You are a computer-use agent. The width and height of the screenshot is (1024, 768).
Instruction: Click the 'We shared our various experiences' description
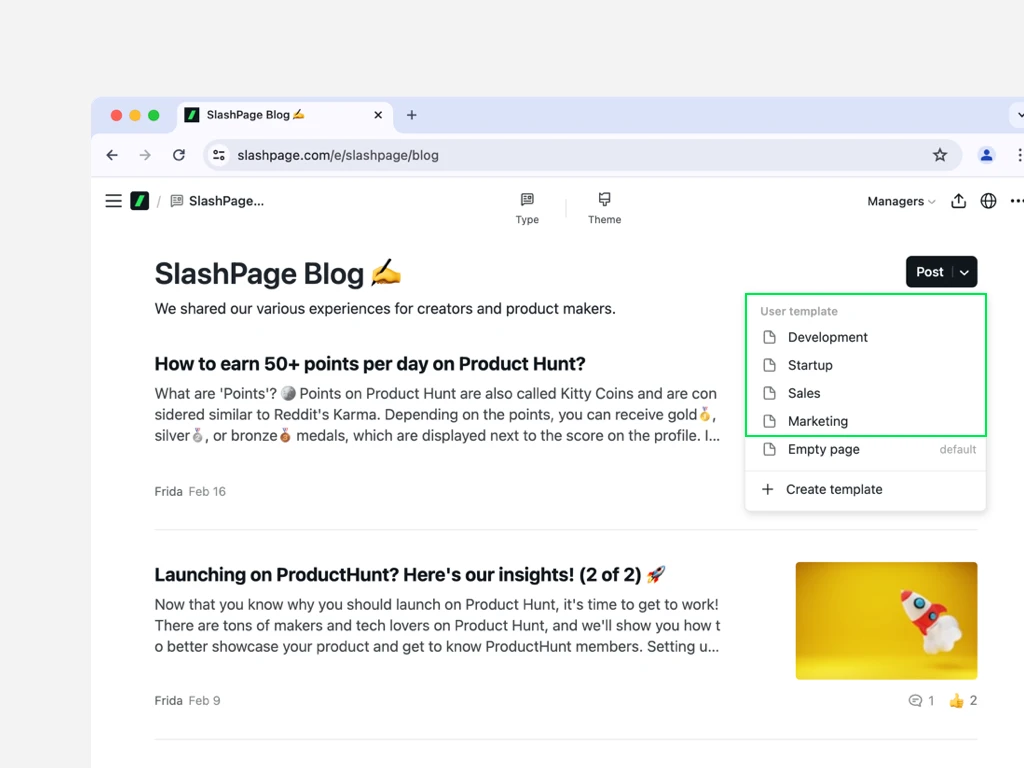pos(385,308)
